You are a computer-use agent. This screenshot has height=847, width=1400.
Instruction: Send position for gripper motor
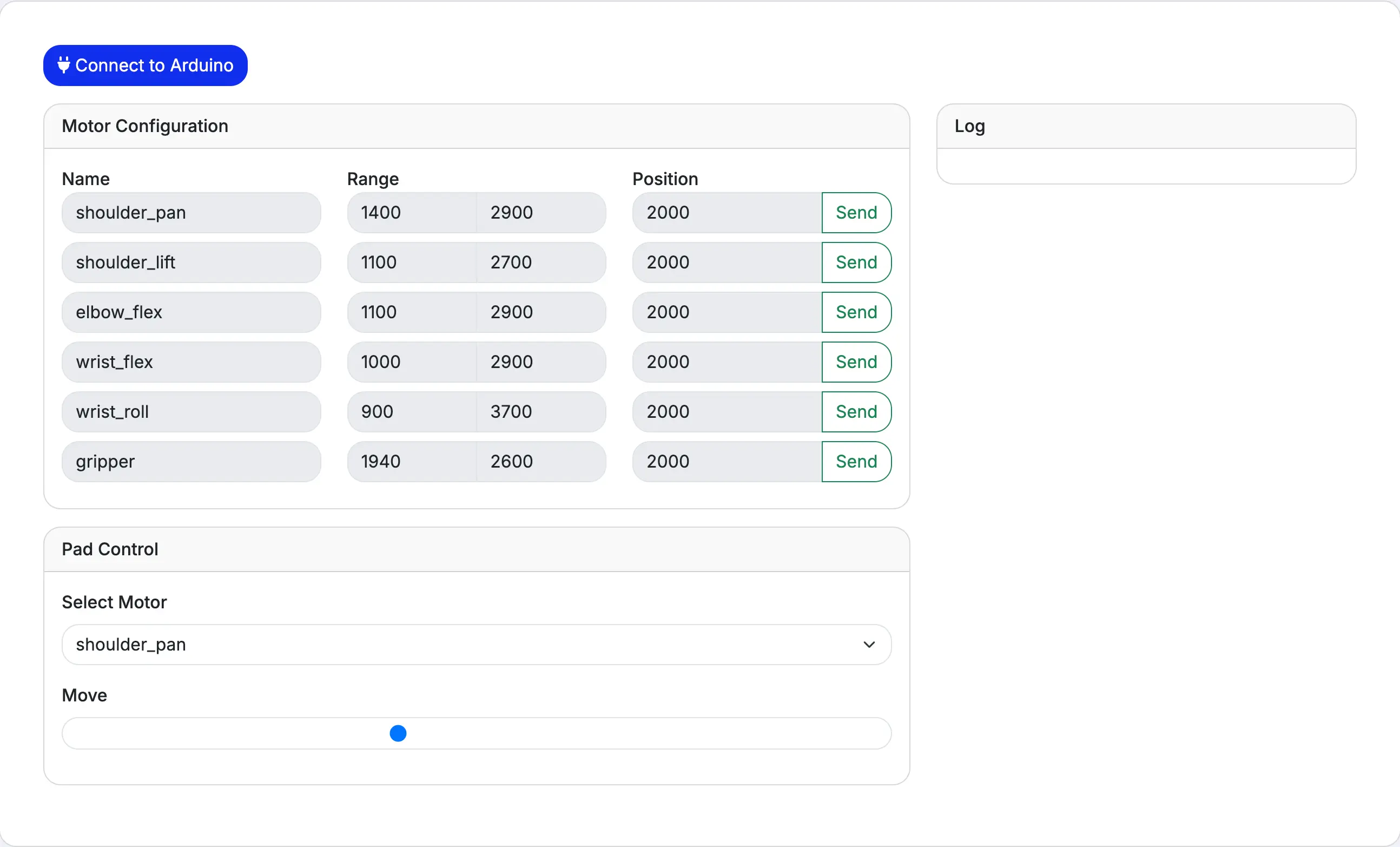click(x=856, y=462)
